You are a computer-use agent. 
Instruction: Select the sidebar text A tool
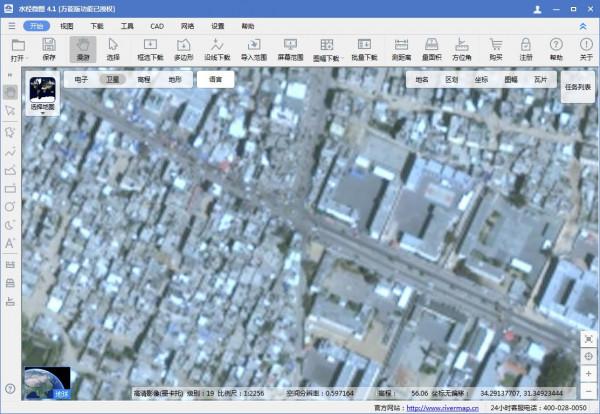10,243
